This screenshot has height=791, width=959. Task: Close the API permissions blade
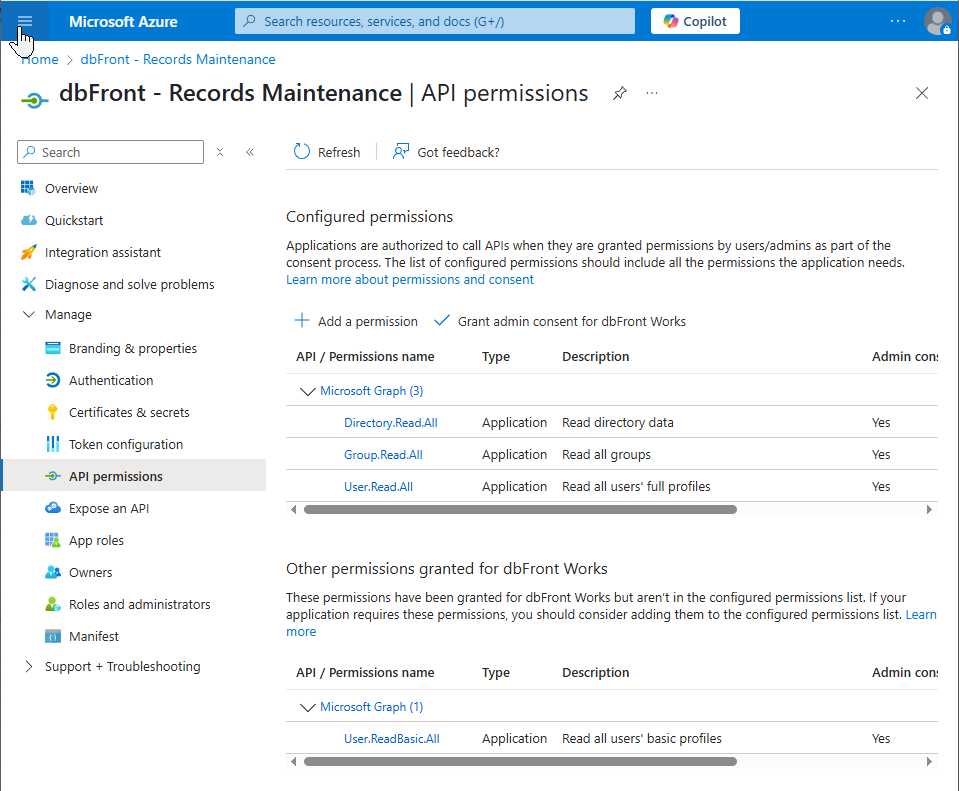(x=922, y=93)
